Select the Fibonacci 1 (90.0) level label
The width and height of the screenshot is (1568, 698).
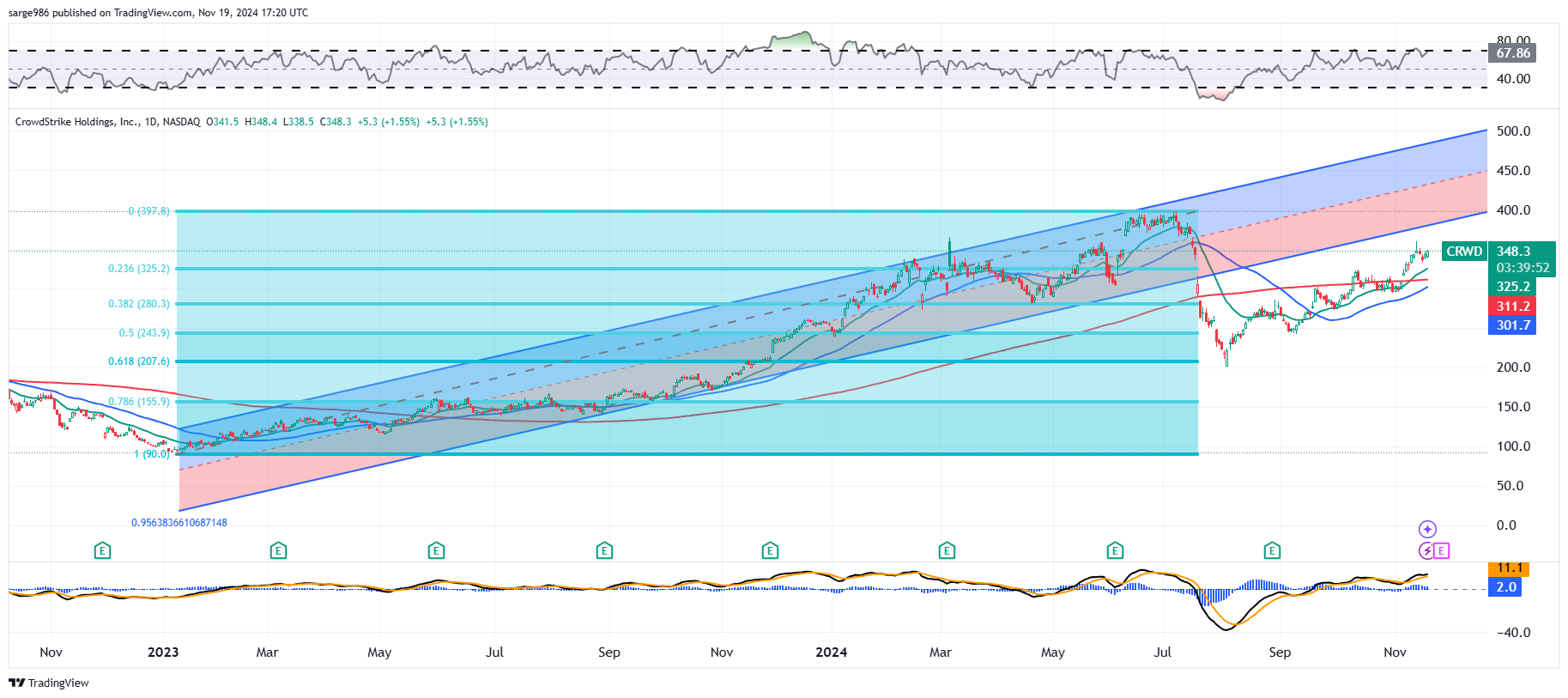point(152,454)
